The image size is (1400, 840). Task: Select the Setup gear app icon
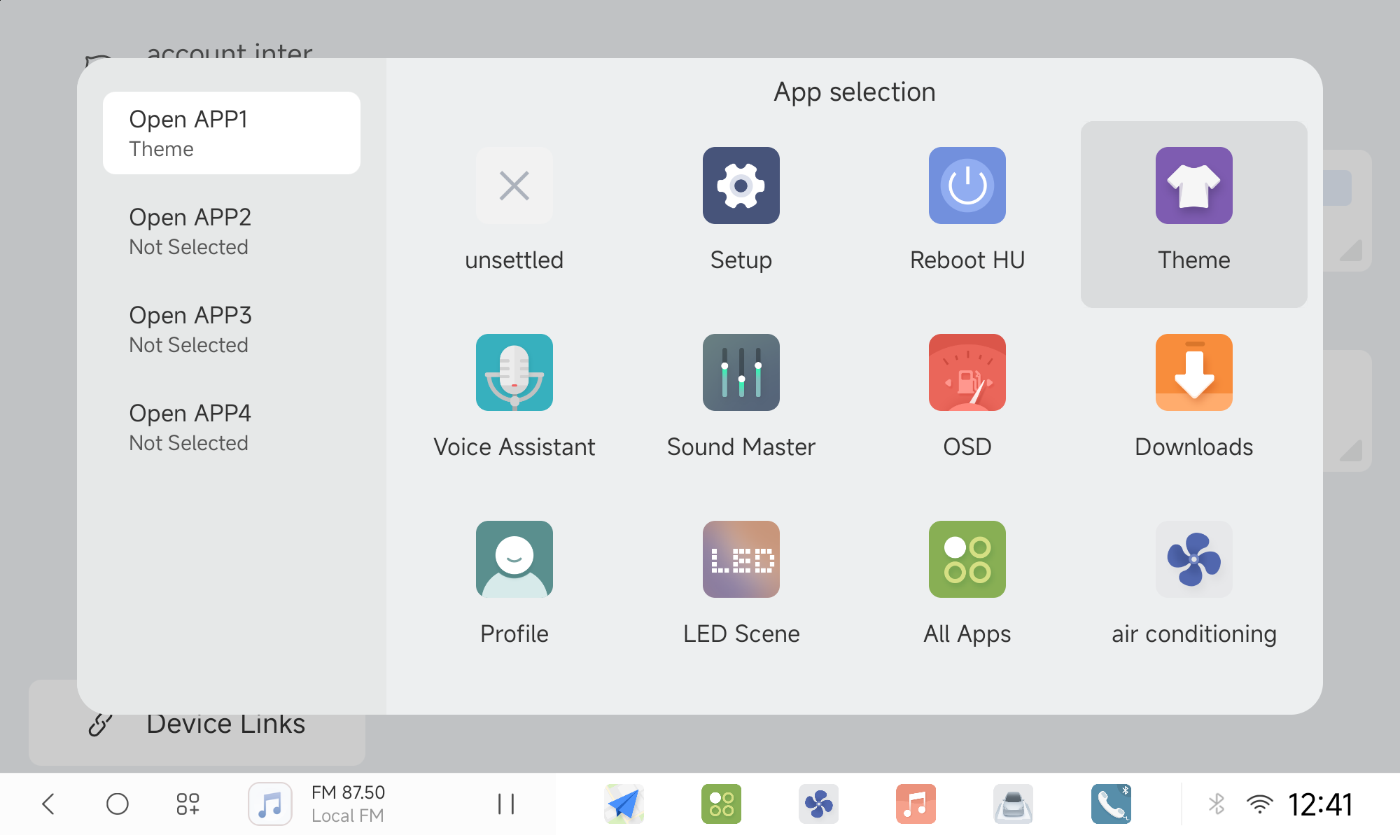(x=741, y=185)
